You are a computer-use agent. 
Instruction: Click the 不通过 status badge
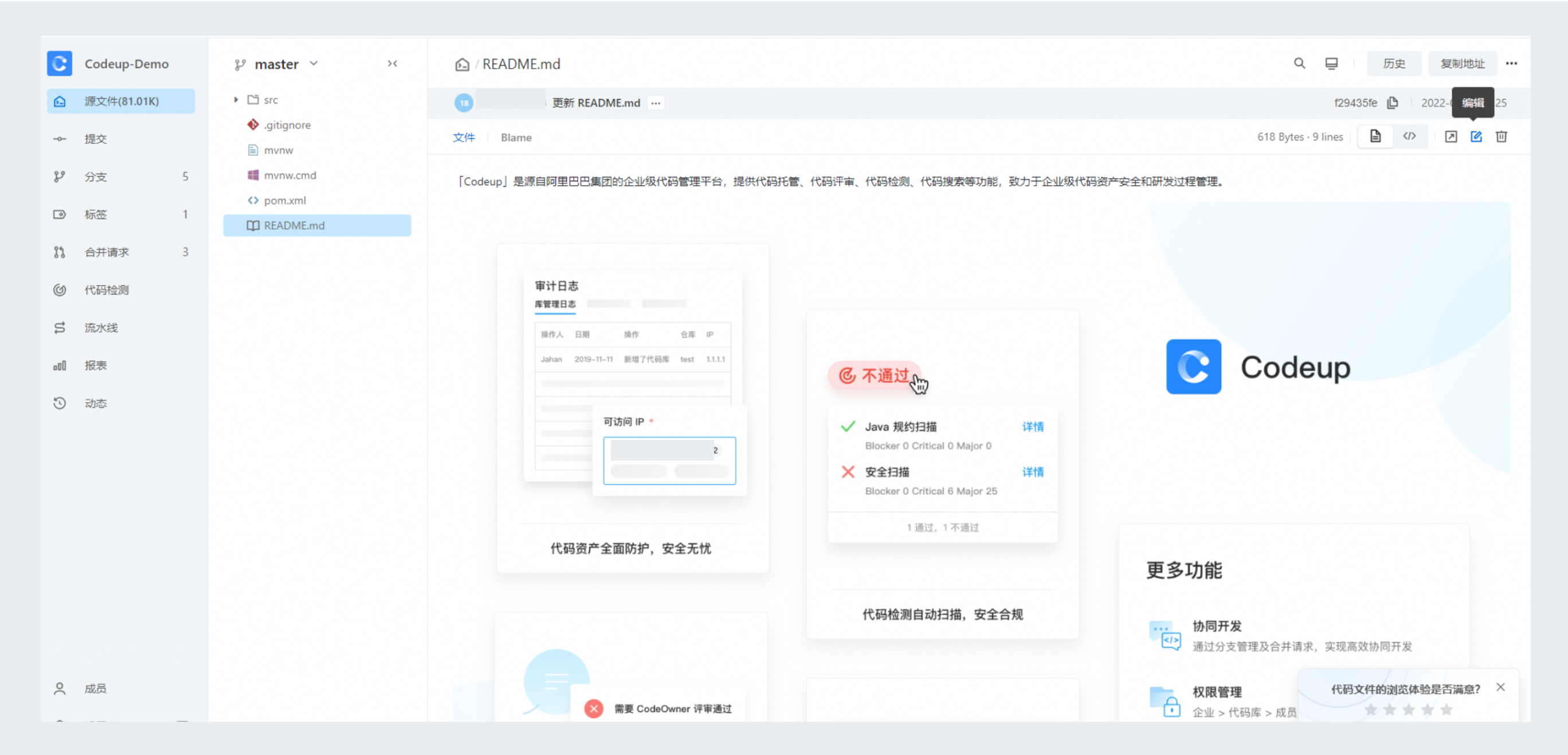pyautogui.click(x=874, y=375)
